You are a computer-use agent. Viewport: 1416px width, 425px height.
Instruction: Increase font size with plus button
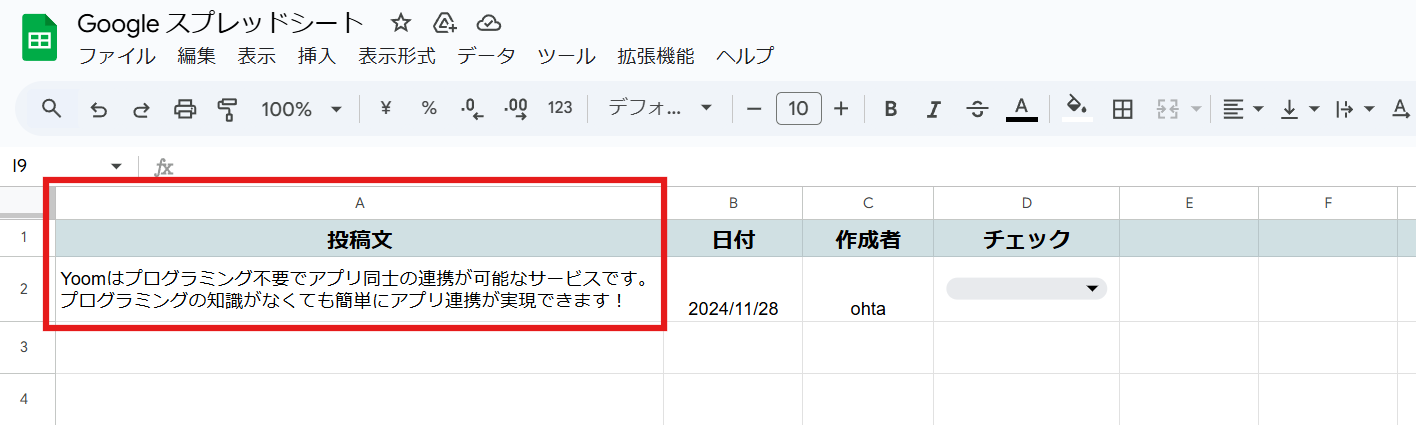(x=841, y=108)
